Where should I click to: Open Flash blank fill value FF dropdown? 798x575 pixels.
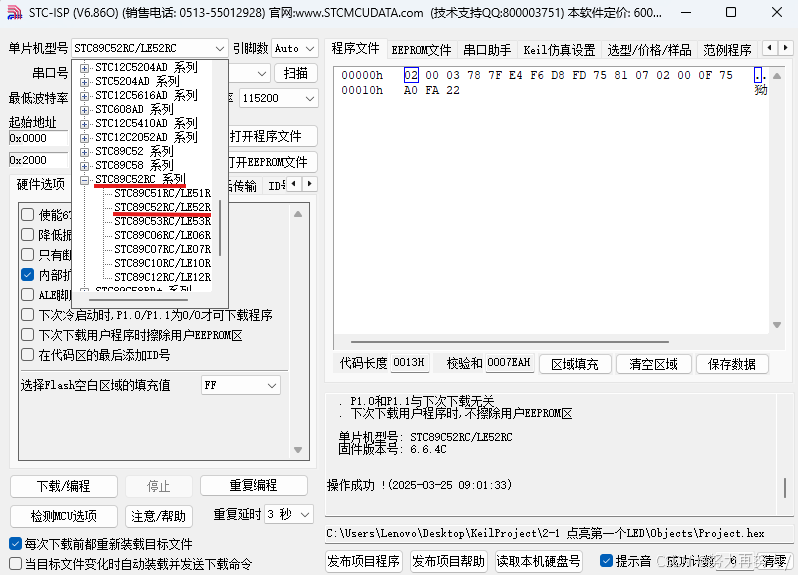pyautogui.click(x=272, y=386)
